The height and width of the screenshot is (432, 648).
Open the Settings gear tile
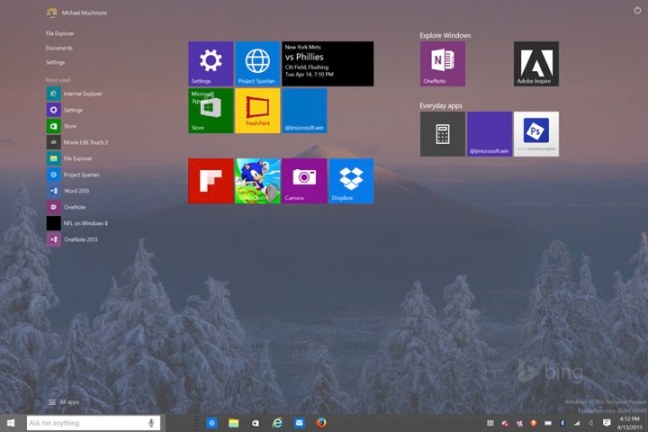[210, 63]
